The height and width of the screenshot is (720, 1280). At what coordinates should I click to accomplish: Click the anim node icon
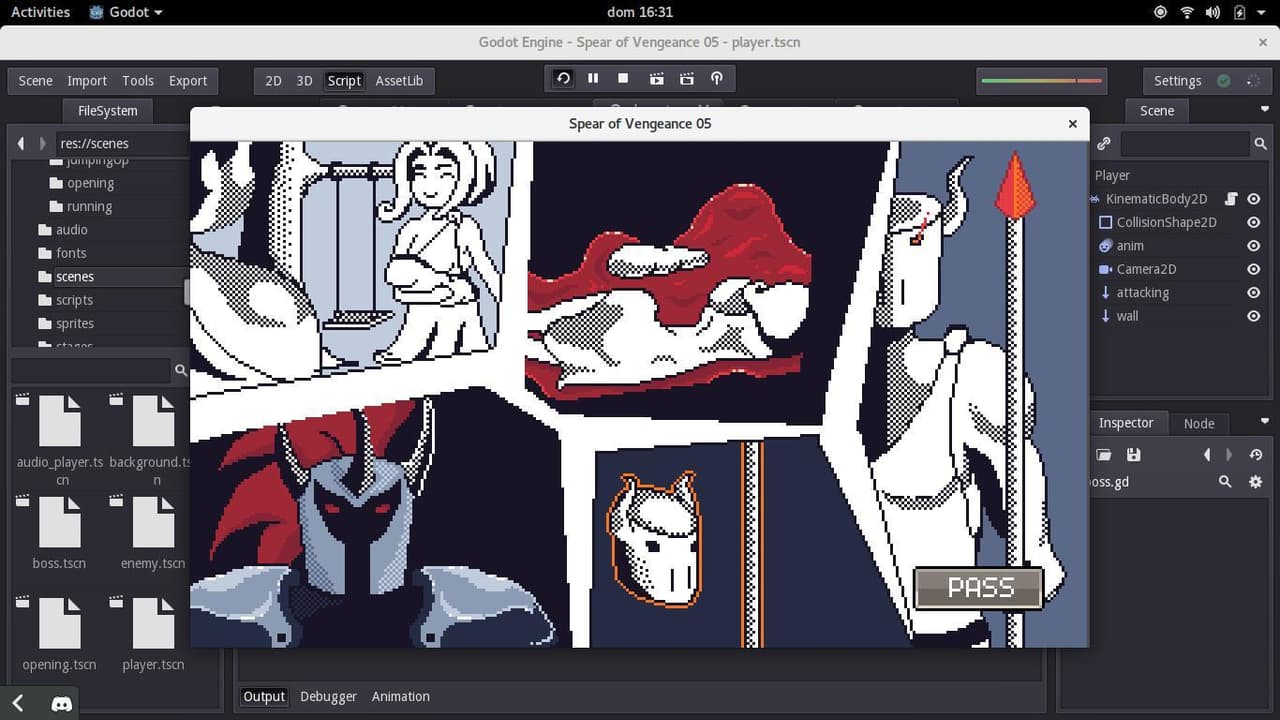(x=1105, y=246)
